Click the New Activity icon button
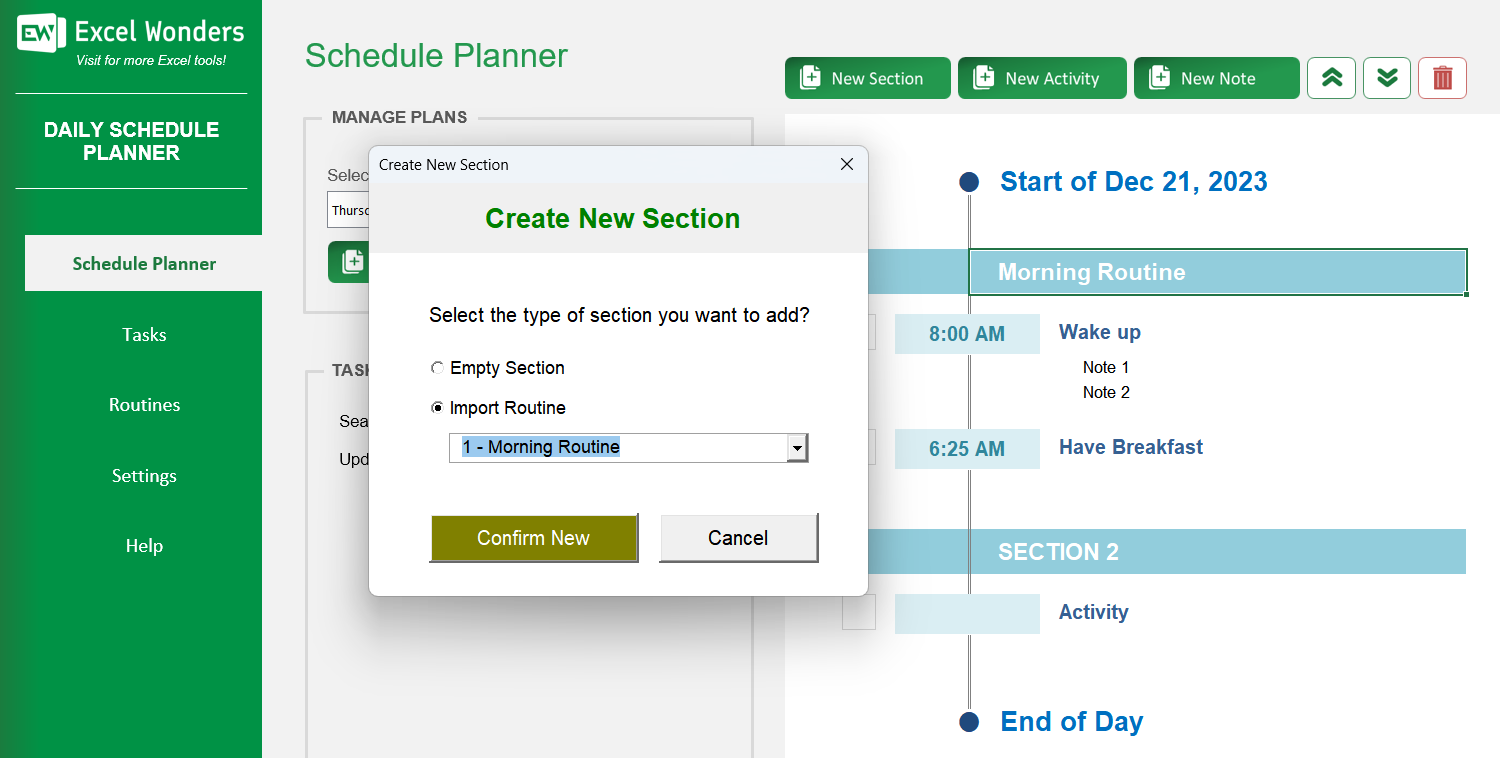Image resolution: width=1500 pixels, height=758 pixels. pyautogui.click(x=985, y=77)
